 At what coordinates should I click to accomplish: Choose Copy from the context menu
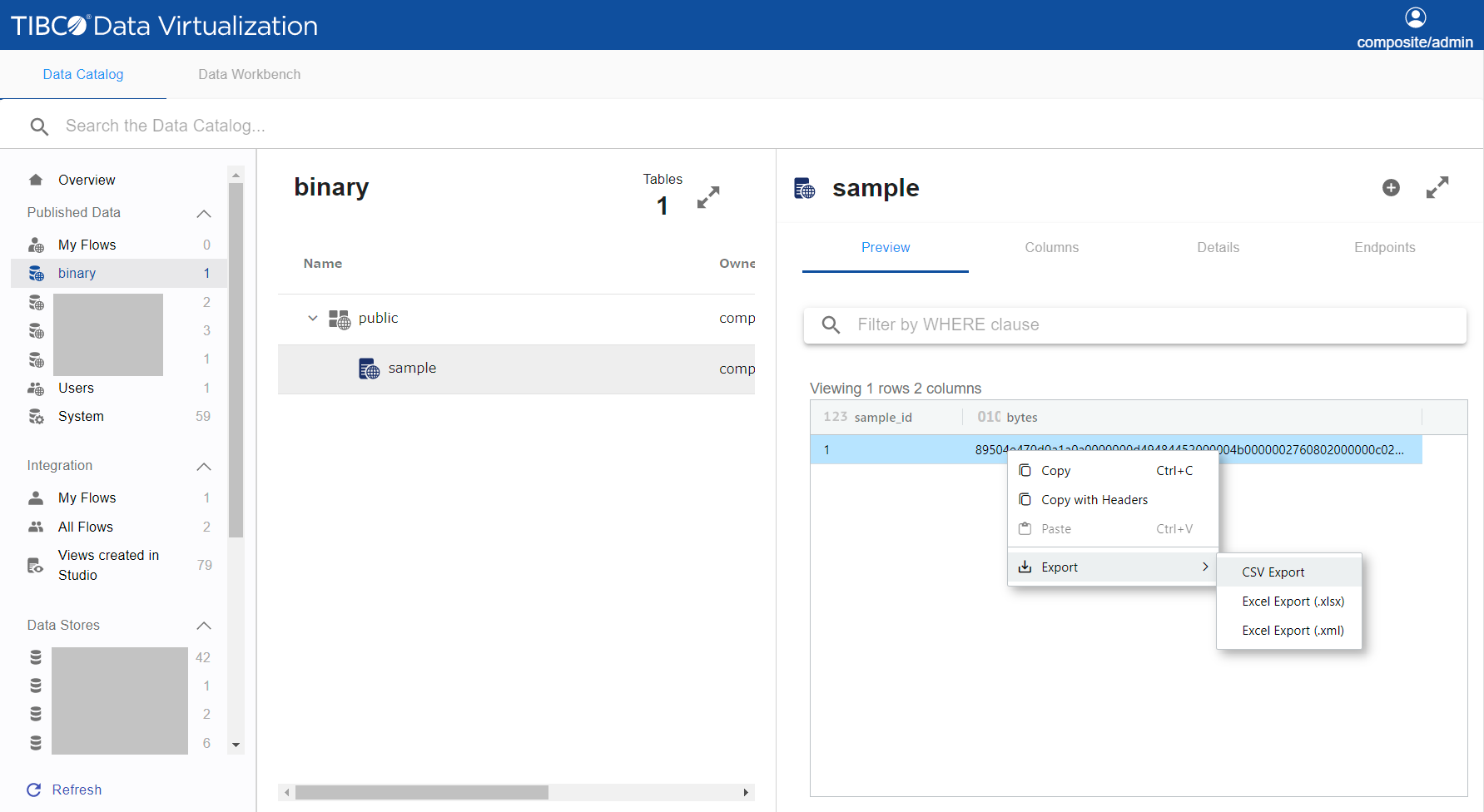[1113, 471]
